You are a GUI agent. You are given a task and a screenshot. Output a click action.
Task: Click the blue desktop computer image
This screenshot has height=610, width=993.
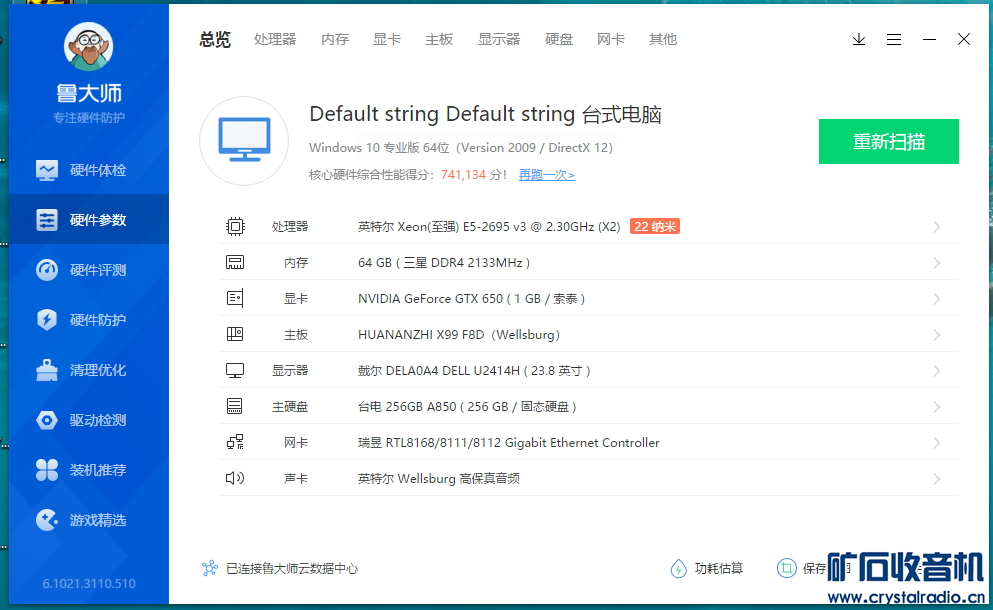(244, 141)
